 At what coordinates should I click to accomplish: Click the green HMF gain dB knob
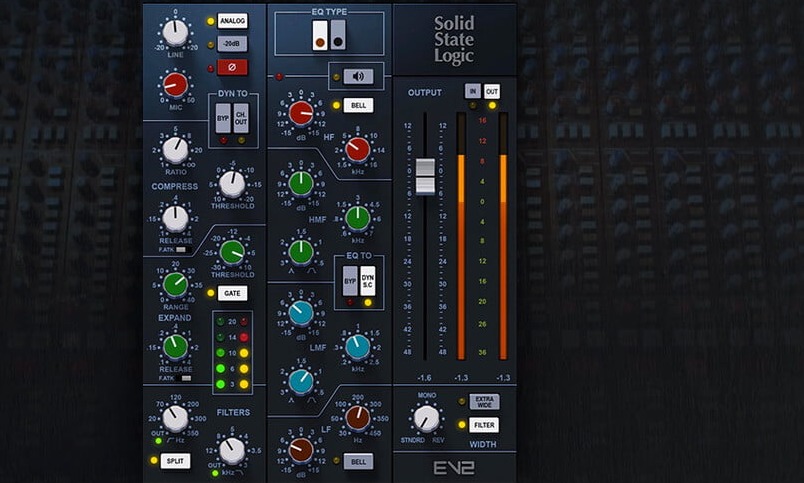(x=301, y=184)
